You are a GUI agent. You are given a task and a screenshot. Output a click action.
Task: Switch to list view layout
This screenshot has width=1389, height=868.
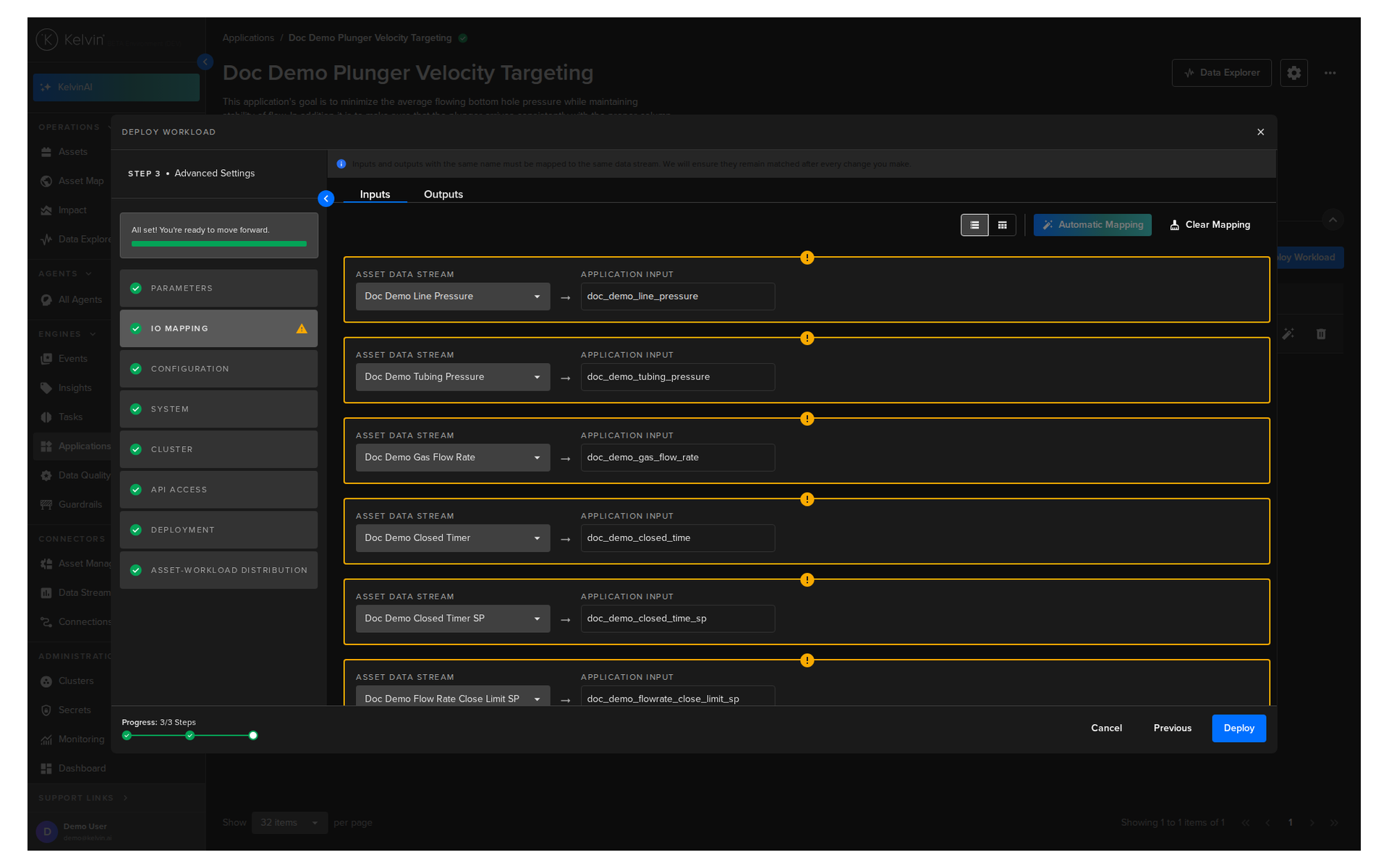(x=974, y=225)
